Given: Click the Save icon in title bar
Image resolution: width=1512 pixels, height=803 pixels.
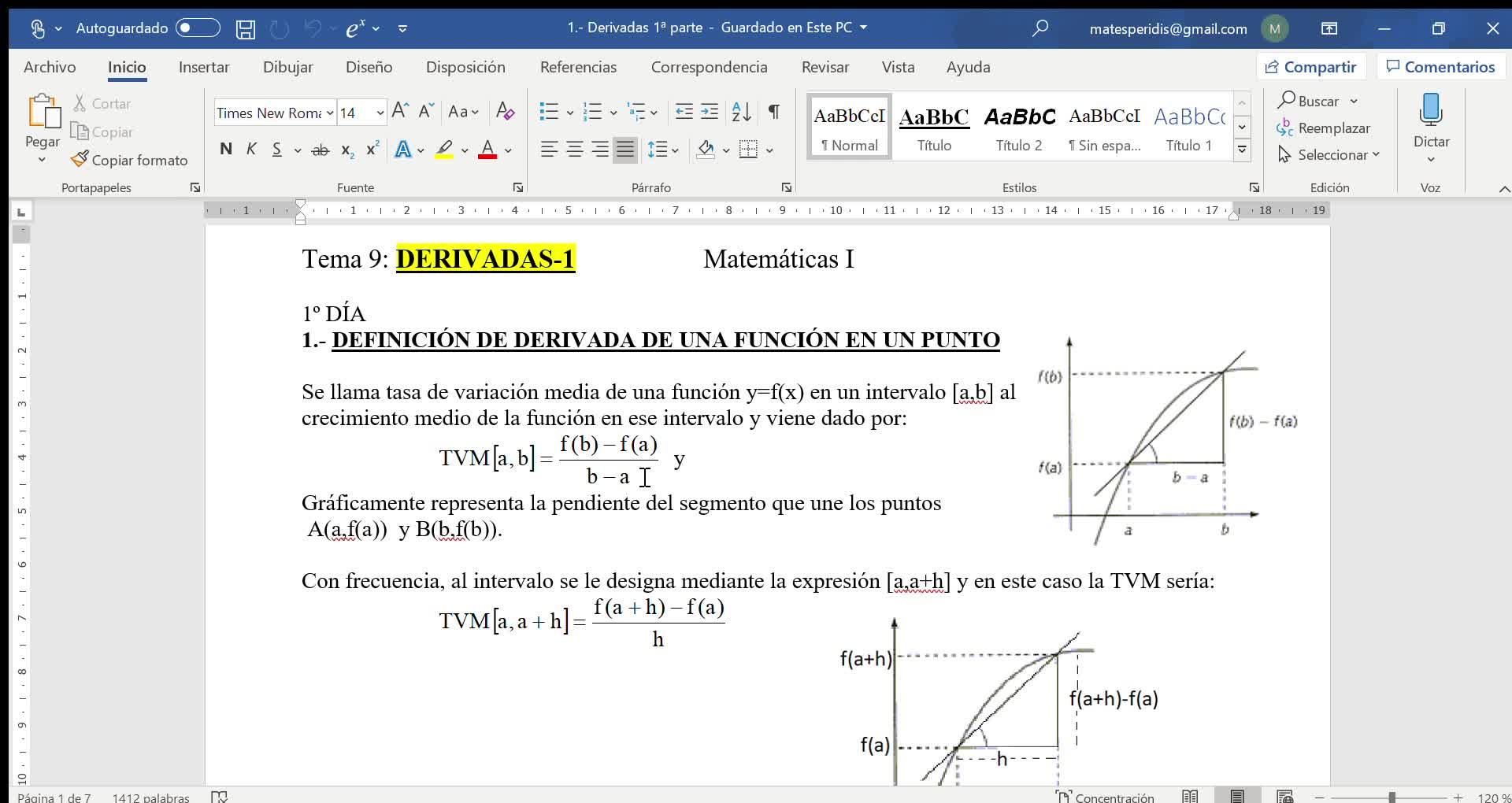Looking at the screenshot, I should (x=246, y=29).
